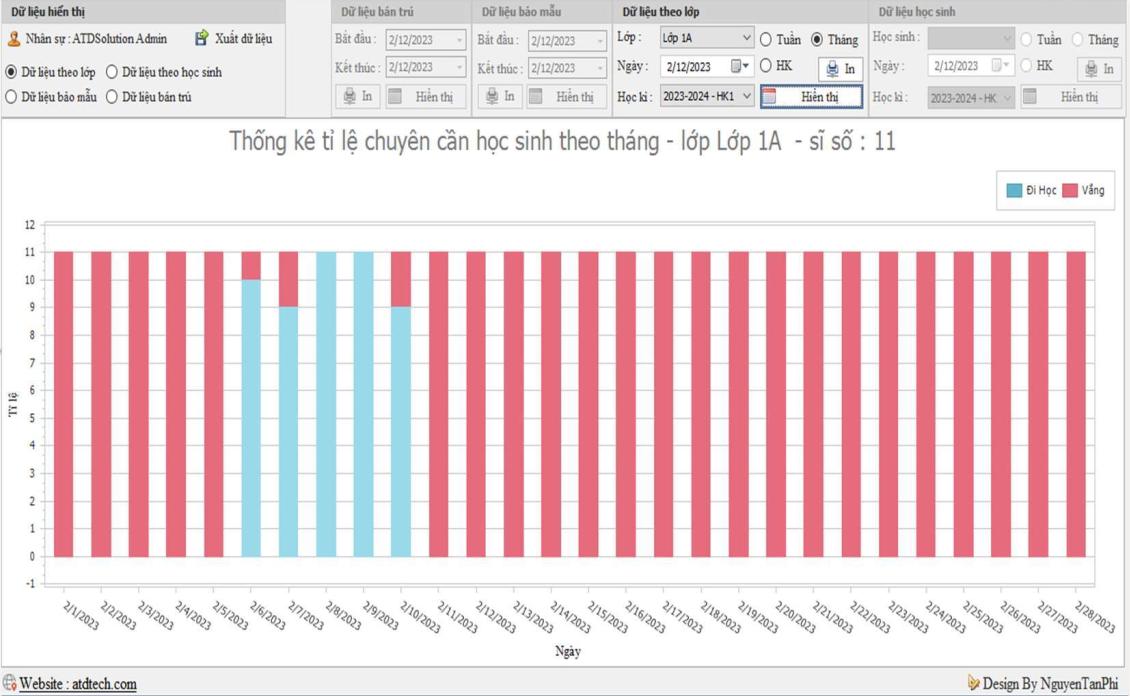Open the Bắt đầu date dropdown in Dữ liệu bán trú
This screenshot has height=696, width=1130.
pos(459,41)
